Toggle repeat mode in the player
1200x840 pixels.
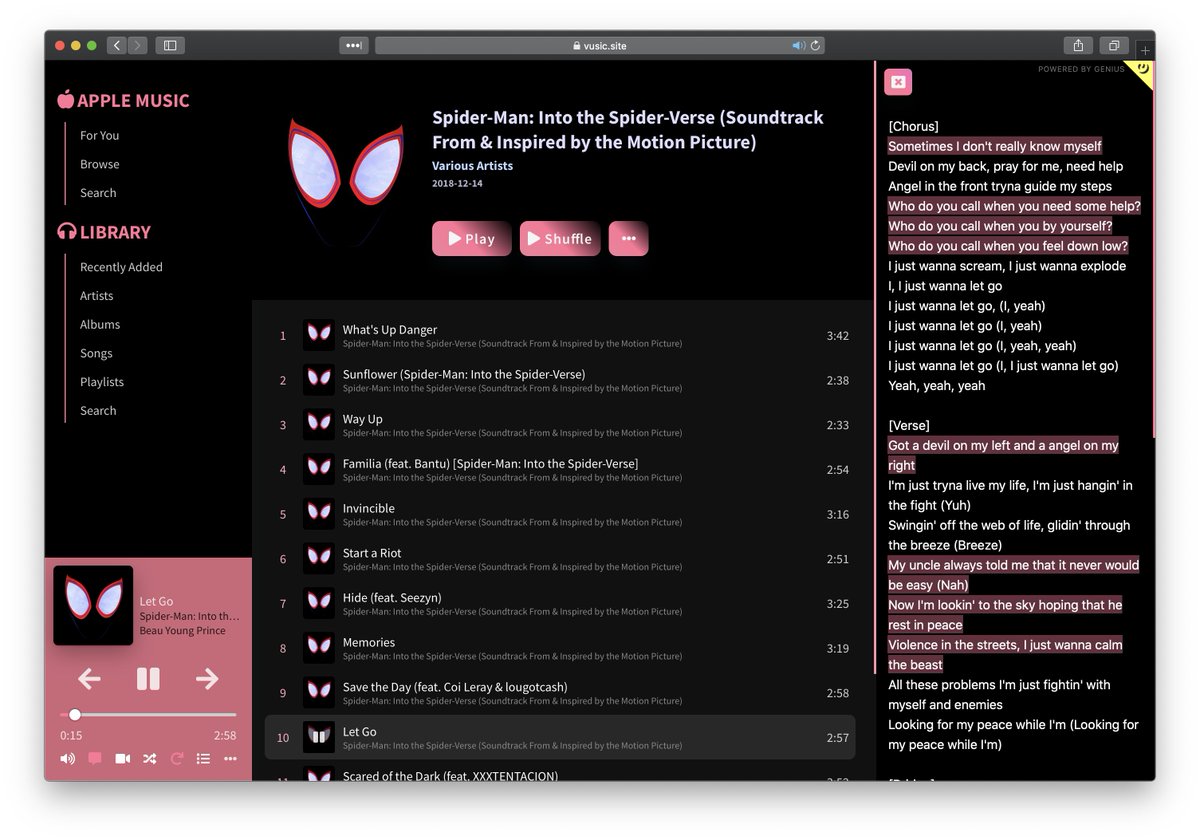tap(176, 759)
